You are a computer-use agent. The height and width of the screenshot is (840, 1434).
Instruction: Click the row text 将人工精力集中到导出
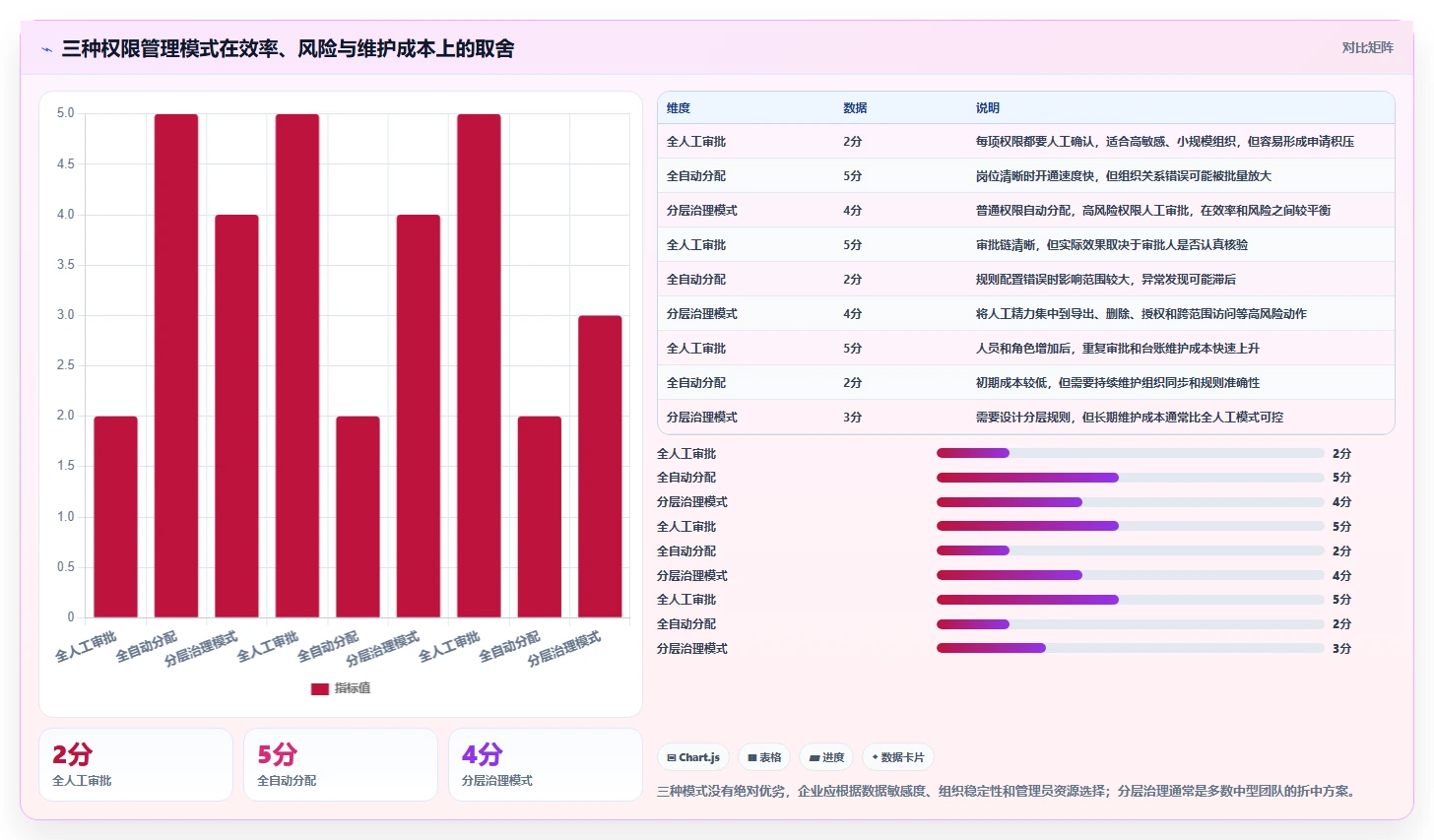(x=1035, y=314)
